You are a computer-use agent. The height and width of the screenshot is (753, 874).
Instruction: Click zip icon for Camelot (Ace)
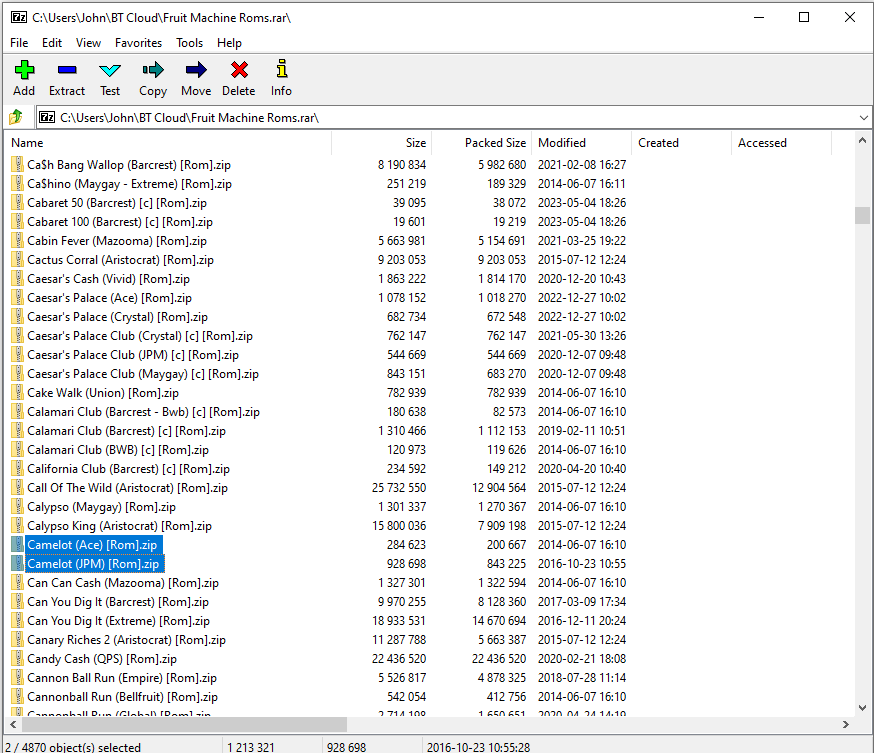click(x=18, y=545)
